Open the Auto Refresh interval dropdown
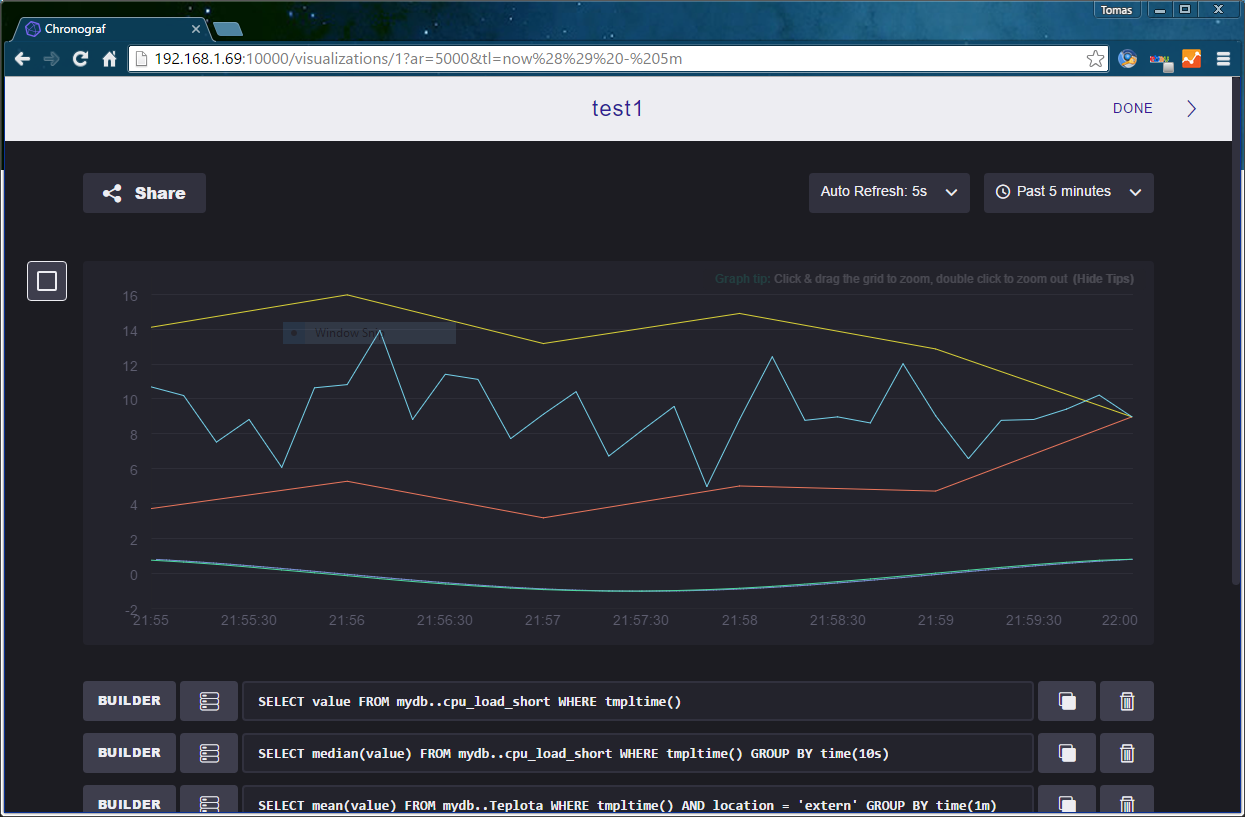The image size is (1245, 817). (888, 192)
